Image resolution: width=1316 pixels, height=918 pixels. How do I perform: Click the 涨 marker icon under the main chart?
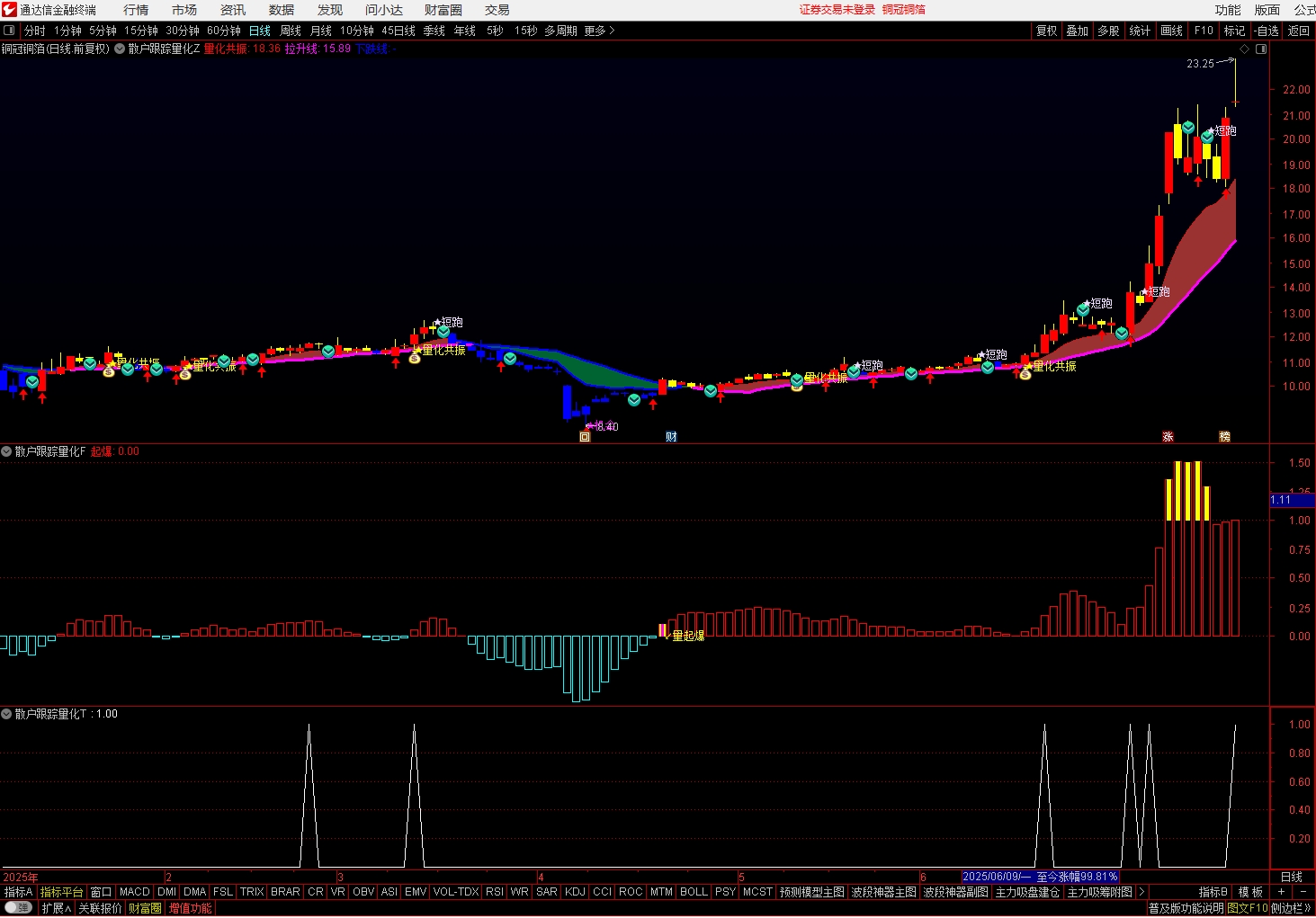click(1168, 437)
